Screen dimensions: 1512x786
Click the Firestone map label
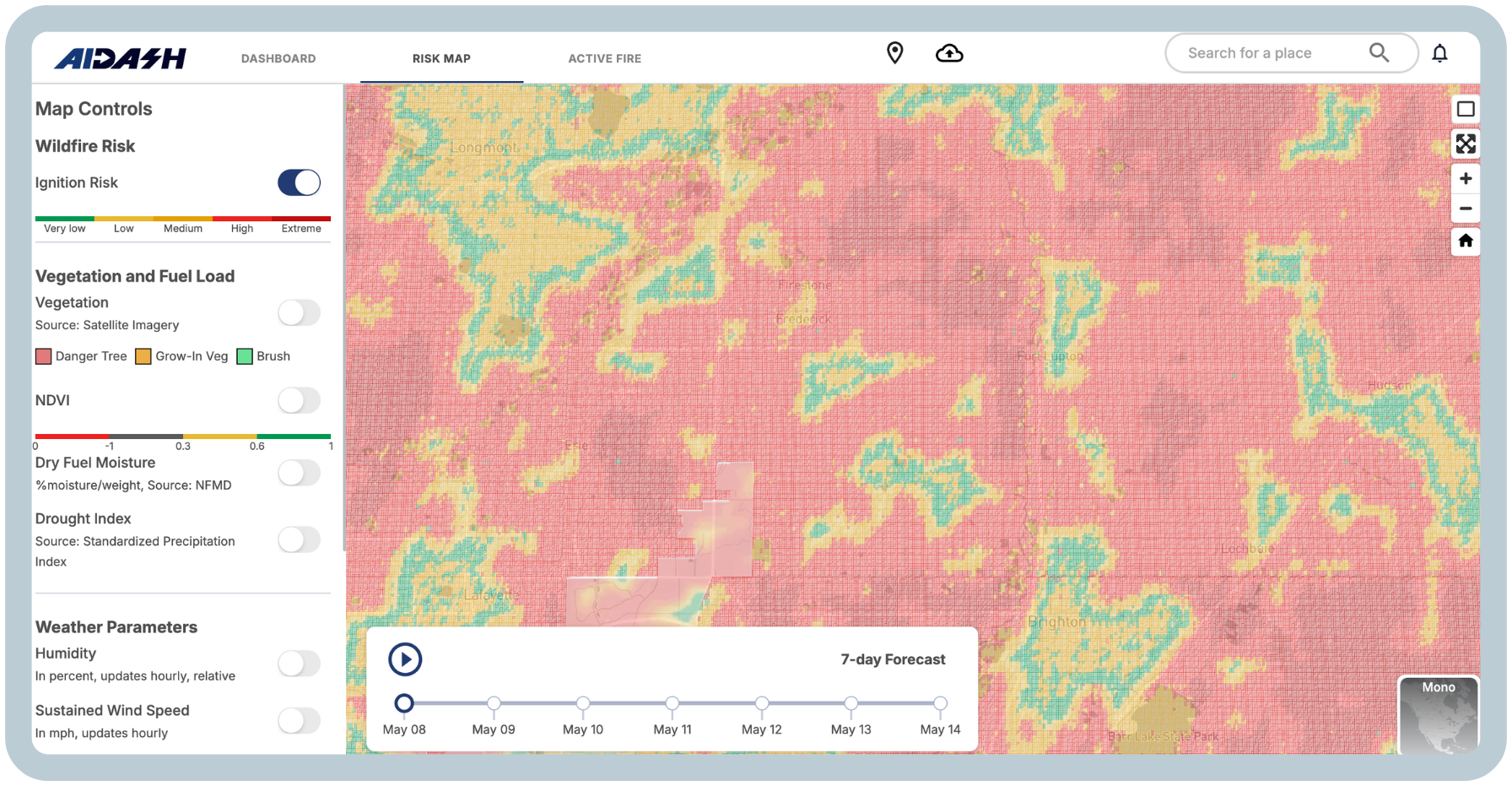tap(805, 285)
